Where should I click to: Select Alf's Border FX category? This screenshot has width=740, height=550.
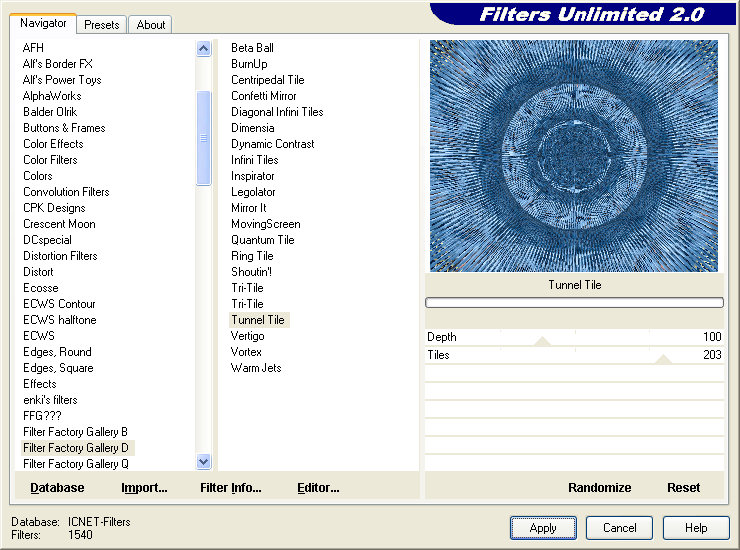point(58,64)
